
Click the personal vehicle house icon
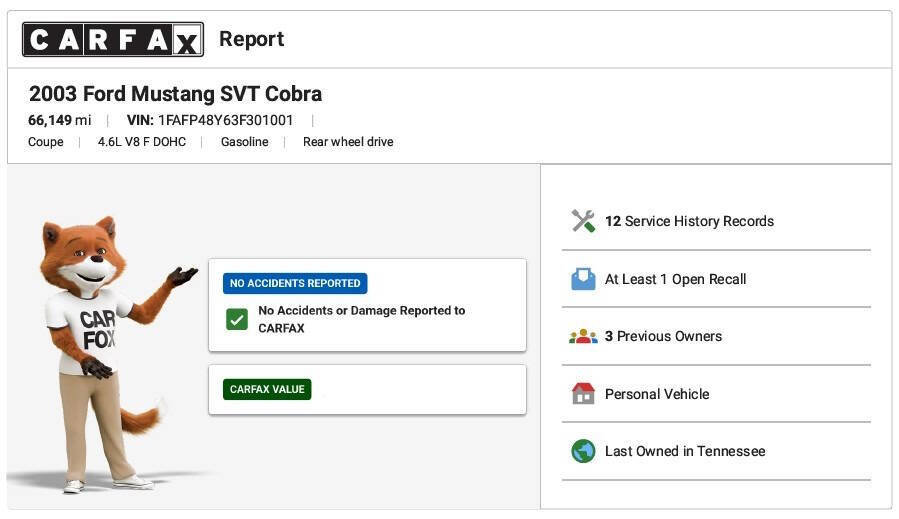point(583,393)
